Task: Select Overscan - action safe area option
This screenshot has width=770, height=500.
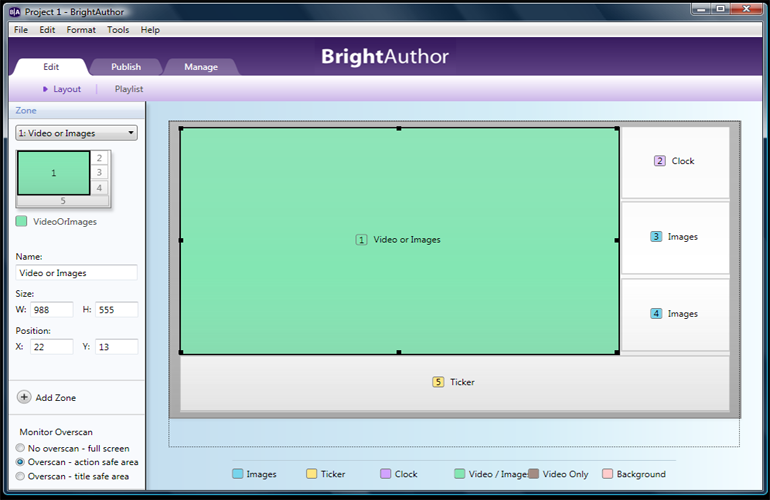Action: coord(22,463)
